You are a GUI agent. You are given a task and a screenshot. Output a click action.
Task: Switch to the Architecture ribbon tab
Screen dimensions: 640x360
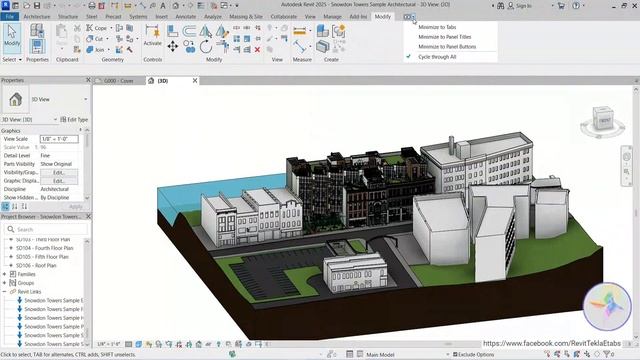[x=37, y=17]
